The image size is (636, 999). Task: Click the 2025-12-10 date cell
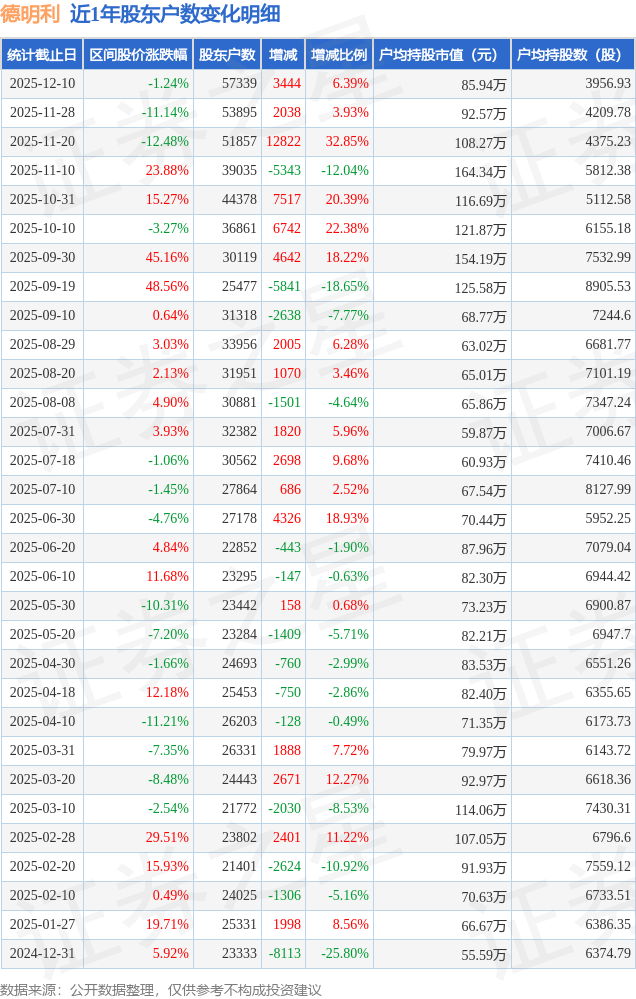tap(42, 84)
